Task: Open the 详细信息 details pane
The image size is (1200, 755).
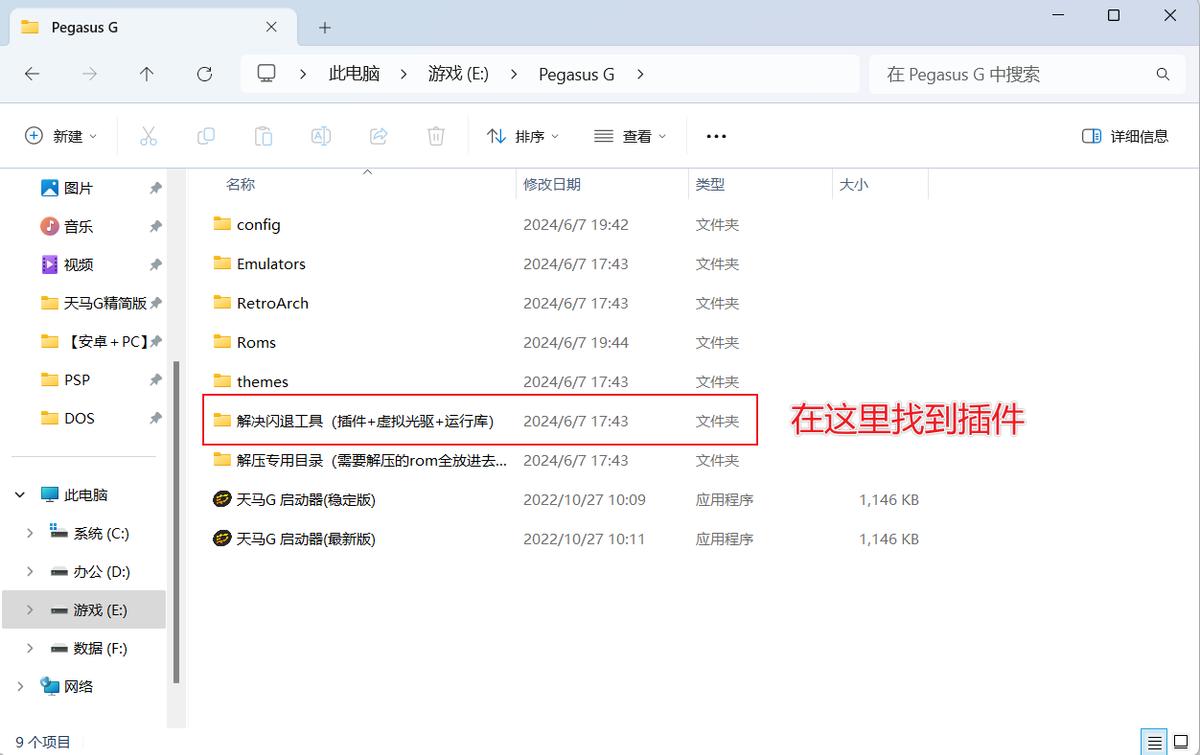Action: [1124, 136]
